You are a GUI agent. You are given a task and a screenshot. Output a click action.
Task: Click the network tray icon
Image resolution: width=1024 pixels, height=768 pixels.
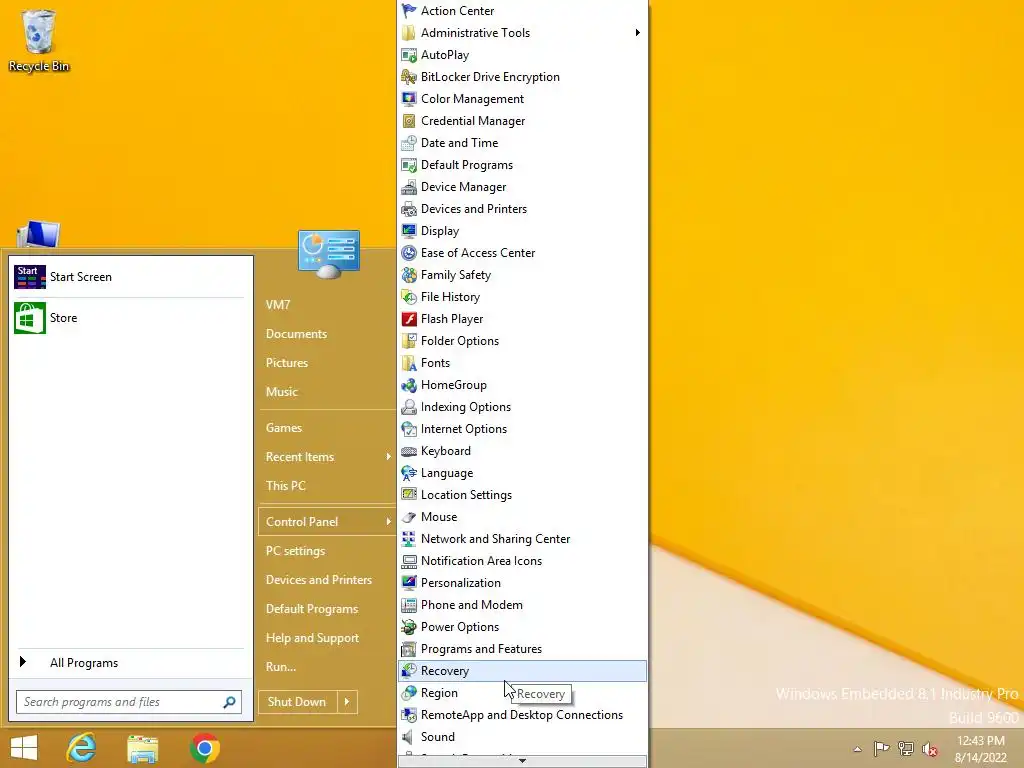pos(906,748)
